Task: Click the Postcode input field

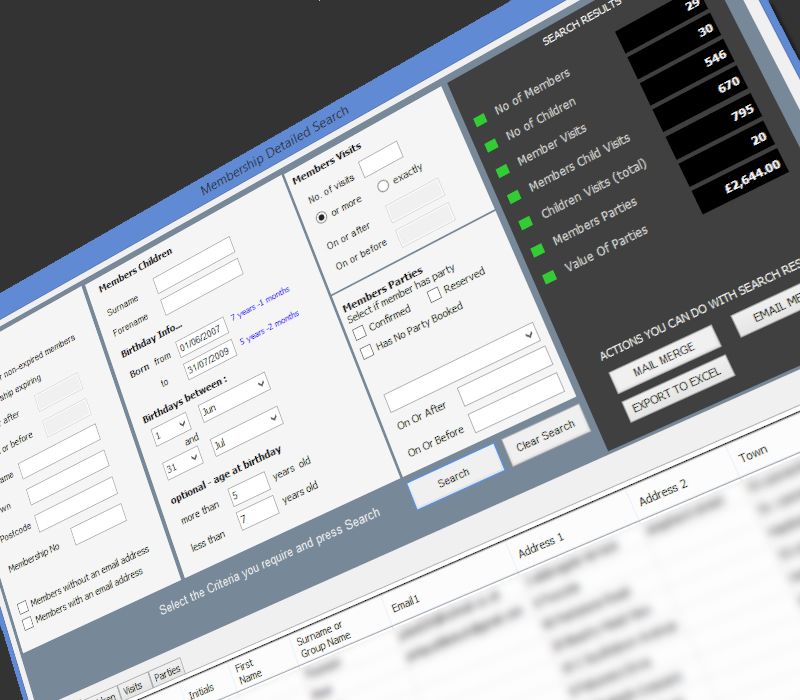Action: (x=76, y=504)
